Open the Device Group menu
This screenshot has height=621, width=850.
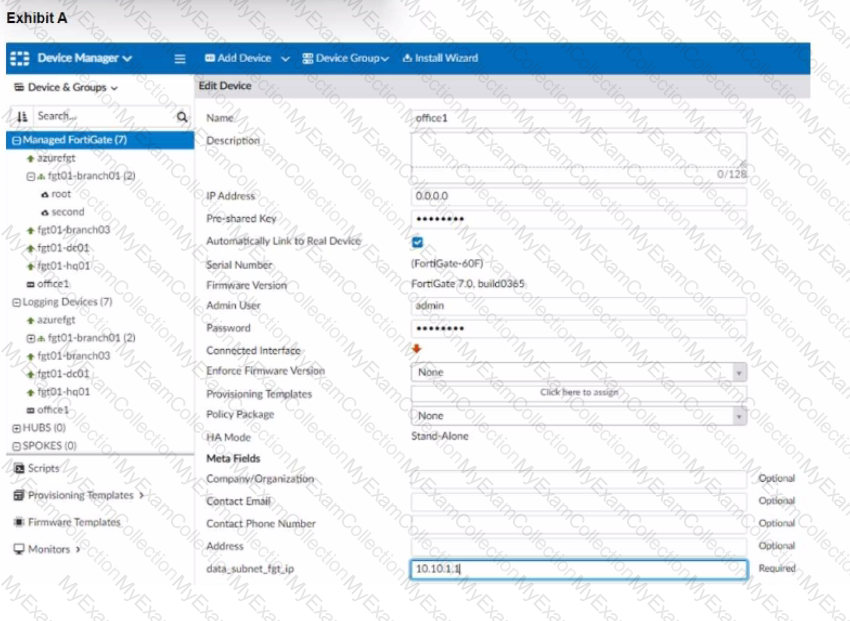(345, 58)
